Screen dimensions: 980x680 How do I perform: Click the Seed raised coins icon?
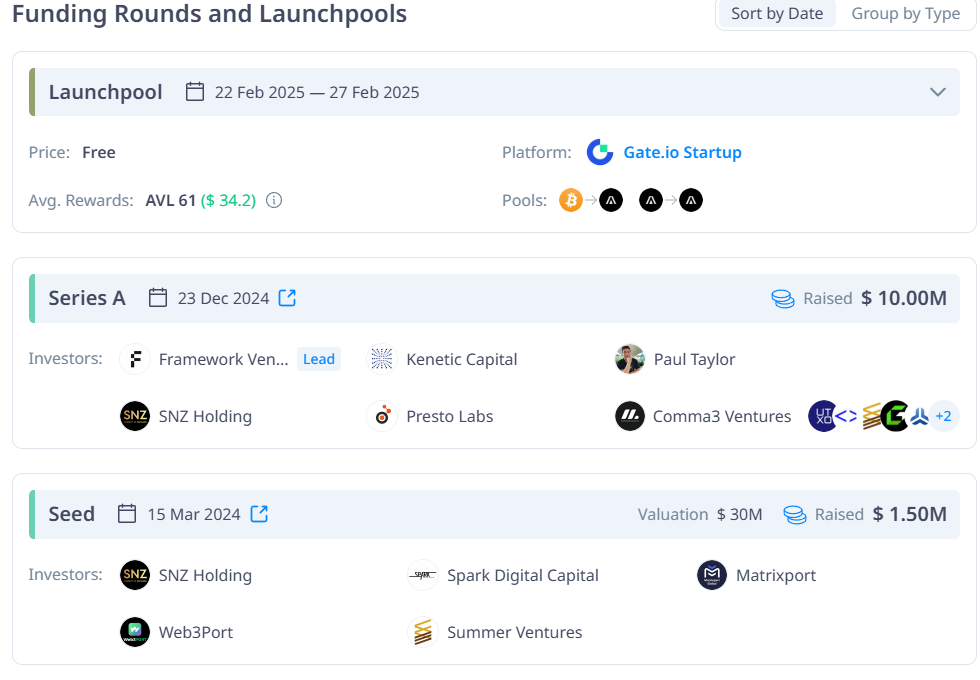click(x=794, y=514)
